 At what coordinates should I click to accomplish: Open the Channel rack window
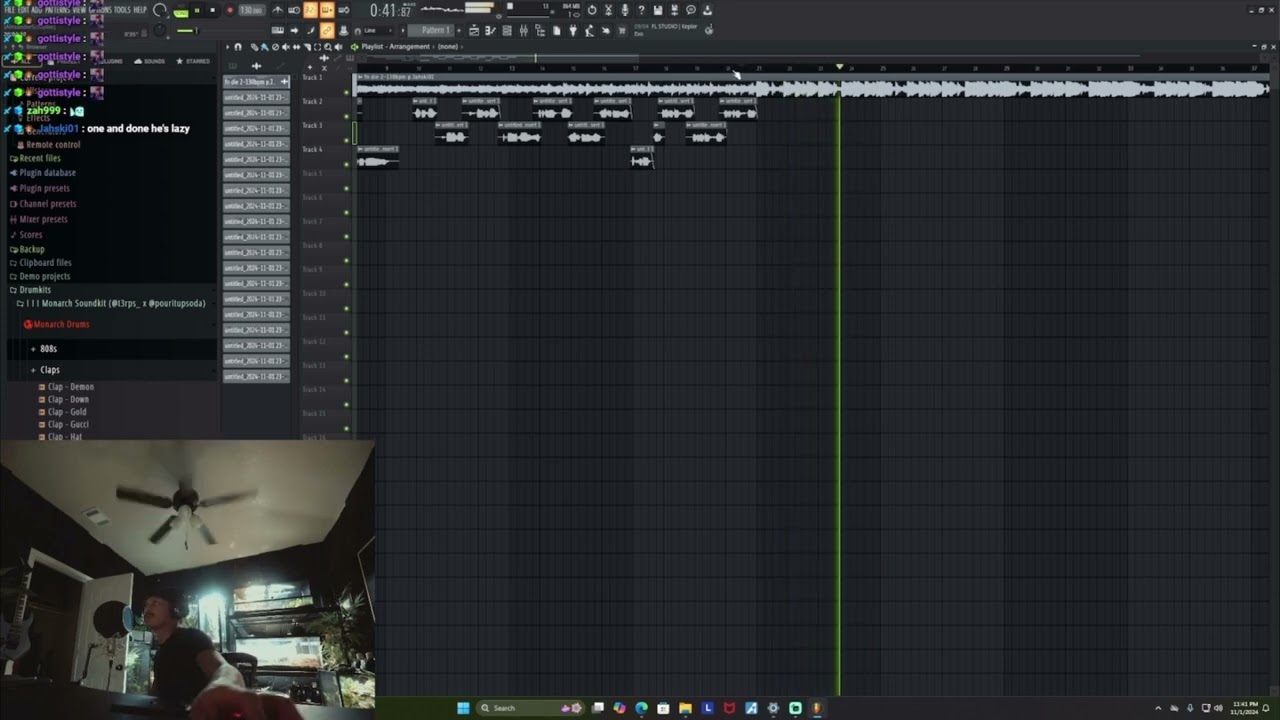[507, 30]
